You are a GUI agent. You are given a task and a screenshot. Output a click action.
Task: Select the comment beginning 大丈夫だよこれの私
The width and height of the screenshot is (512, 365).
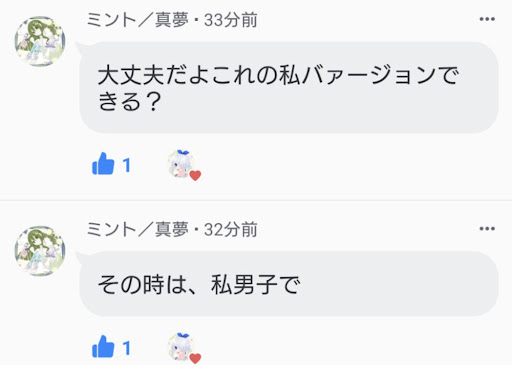[x=289, y=88]
